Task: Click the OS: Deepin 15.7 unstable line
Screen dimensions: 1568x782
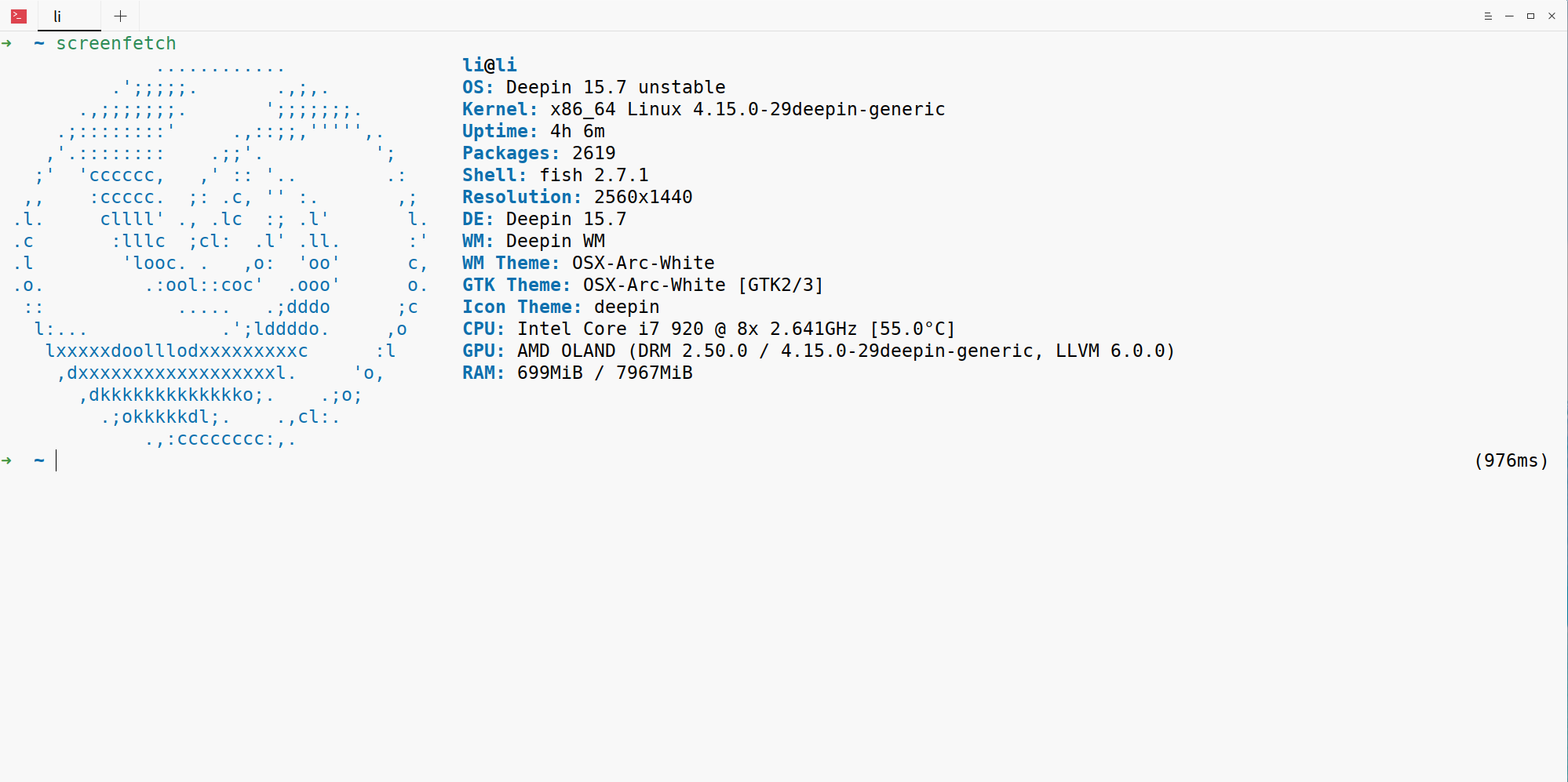Action: coord(594,87)
